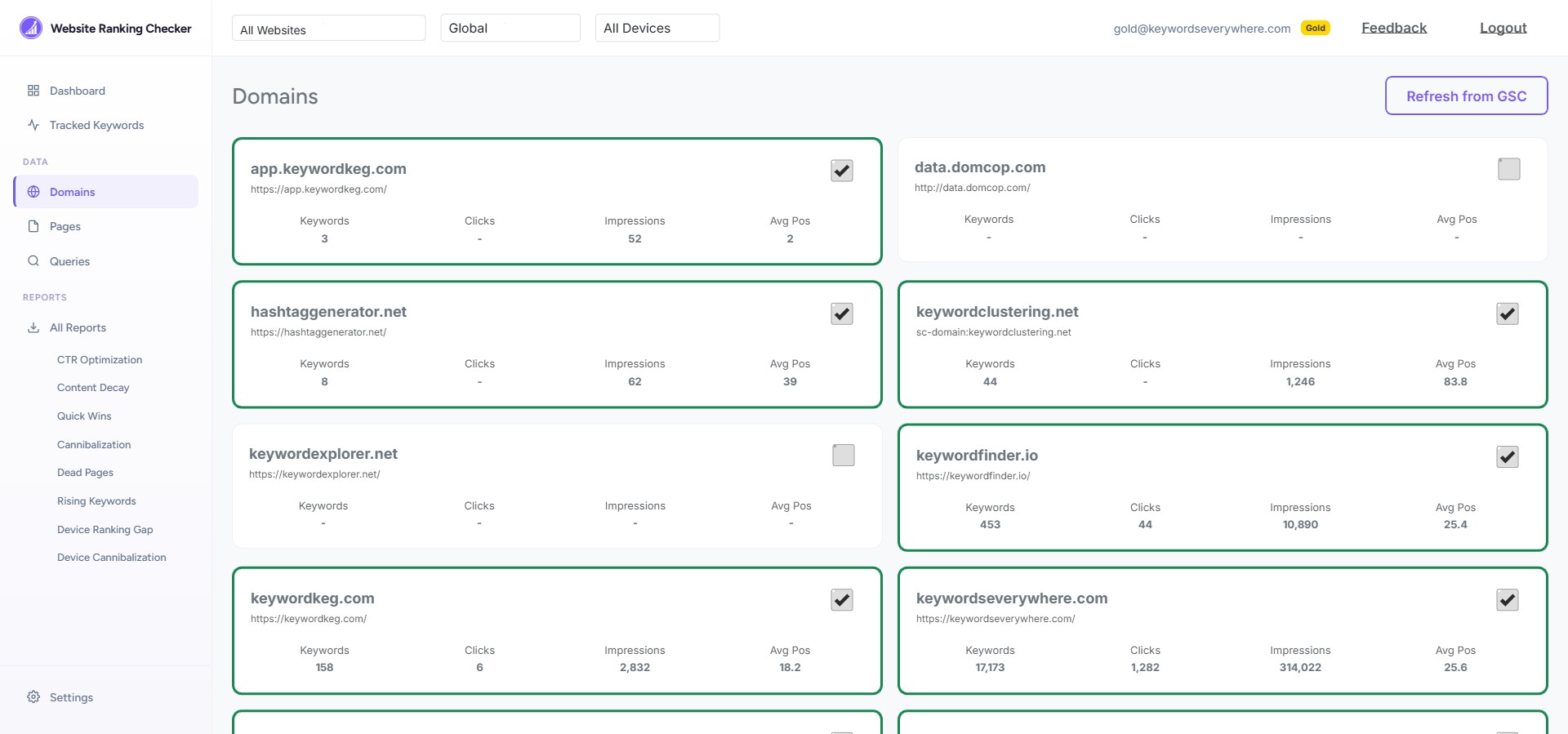Viewport: 1568px width, 734px height.
Task: Open Content Decay report
Action: (x=93, y=388)
